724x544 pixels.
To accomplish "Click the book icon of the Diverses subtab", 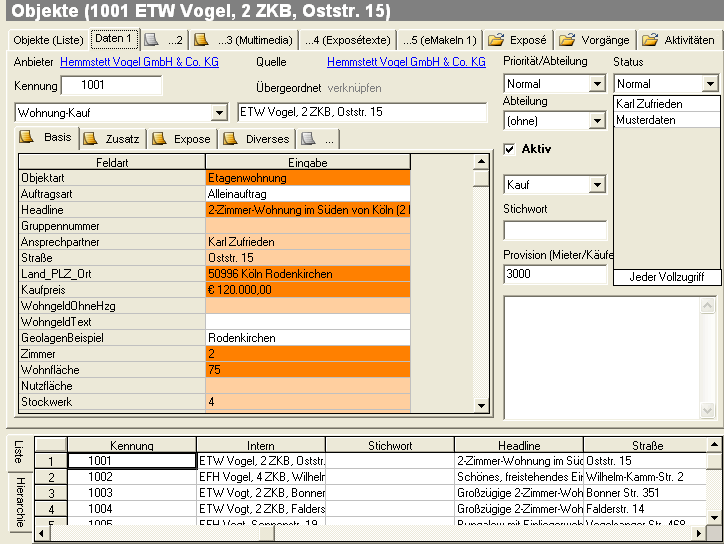I will pos(230,138).
